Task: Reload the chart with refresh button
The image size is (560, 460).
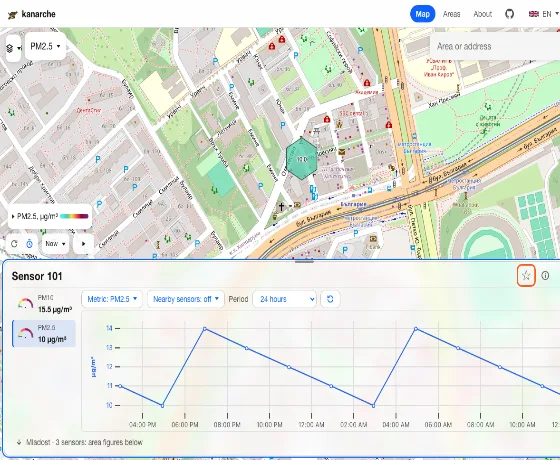Action: coord(330,299)
